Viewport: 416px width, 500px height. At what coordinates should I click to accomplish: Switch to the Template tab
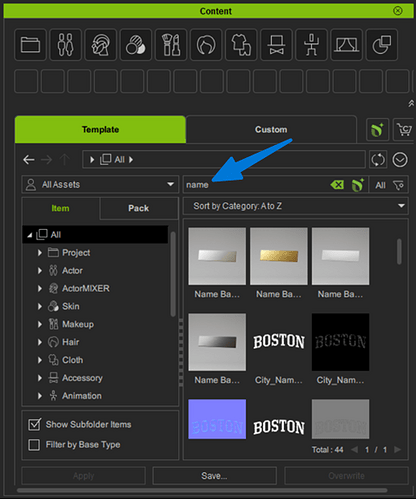click(100, 129)
